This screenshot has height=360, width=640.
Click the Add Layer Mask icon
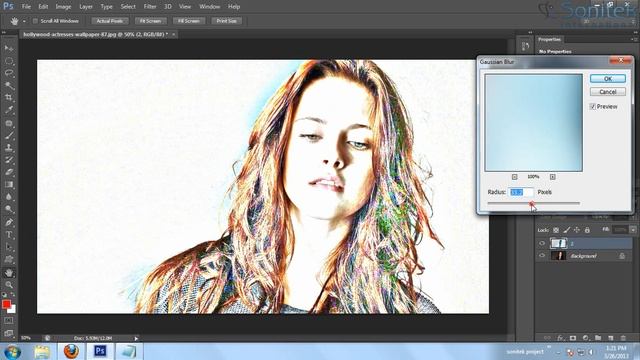click(573, 338)
